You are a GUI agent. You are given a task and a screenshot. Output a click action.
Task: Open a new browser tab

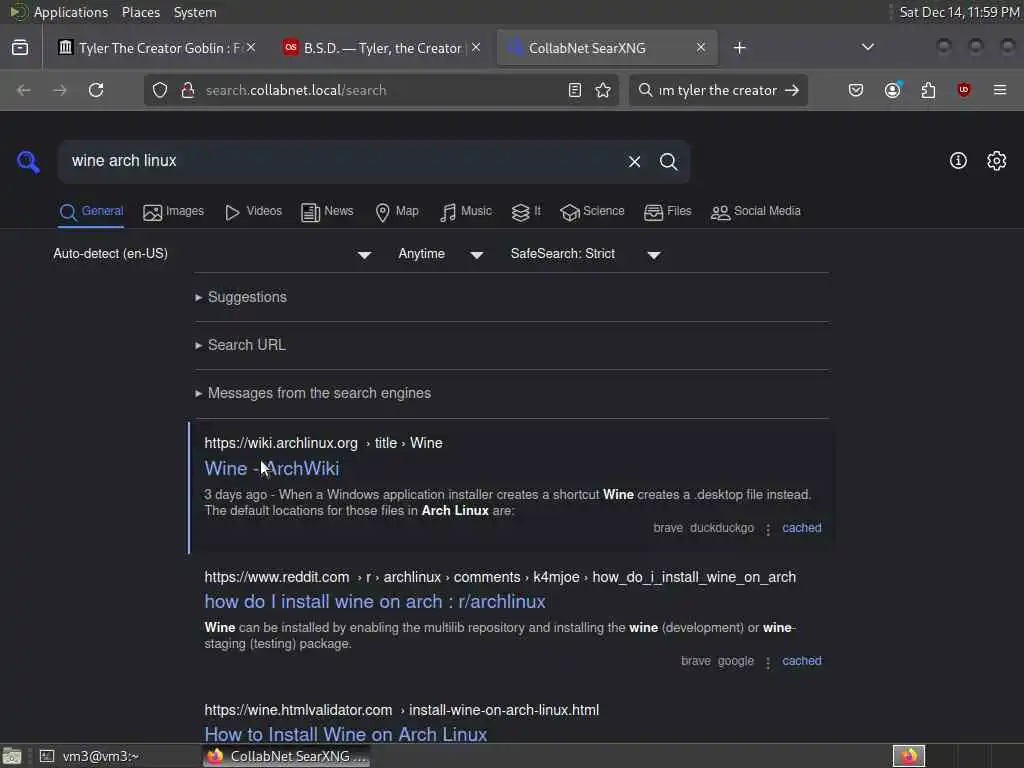pyautogui.click(x=739, y=48)
